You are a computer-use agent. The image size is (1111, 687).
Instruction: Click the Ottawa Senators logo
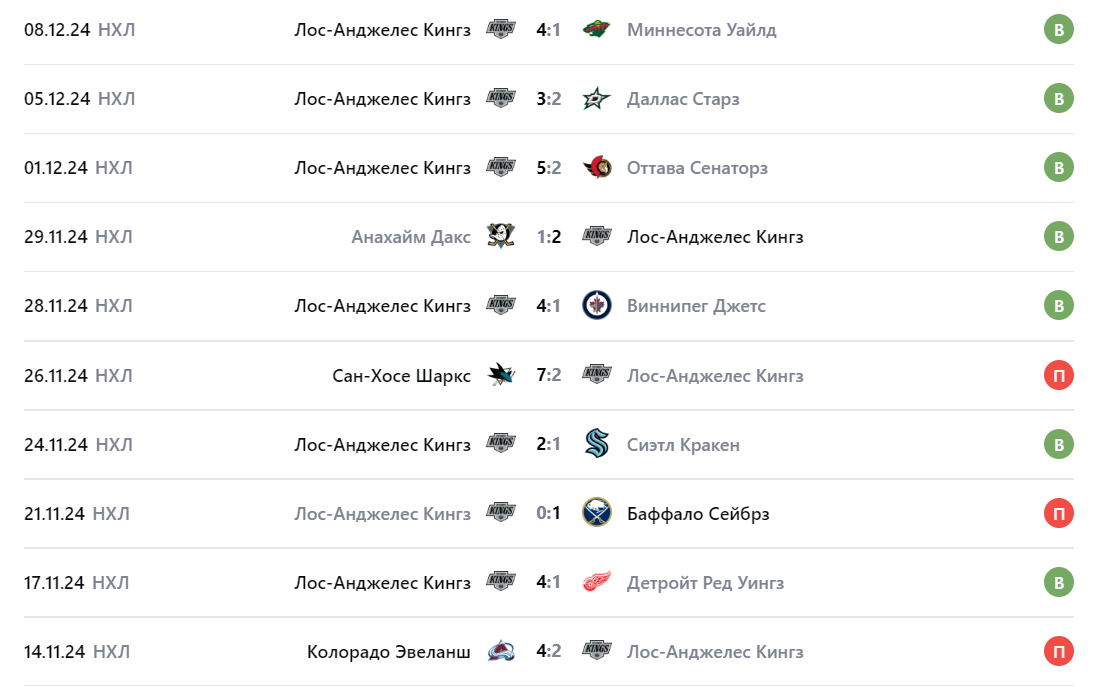tap(596, 167)
